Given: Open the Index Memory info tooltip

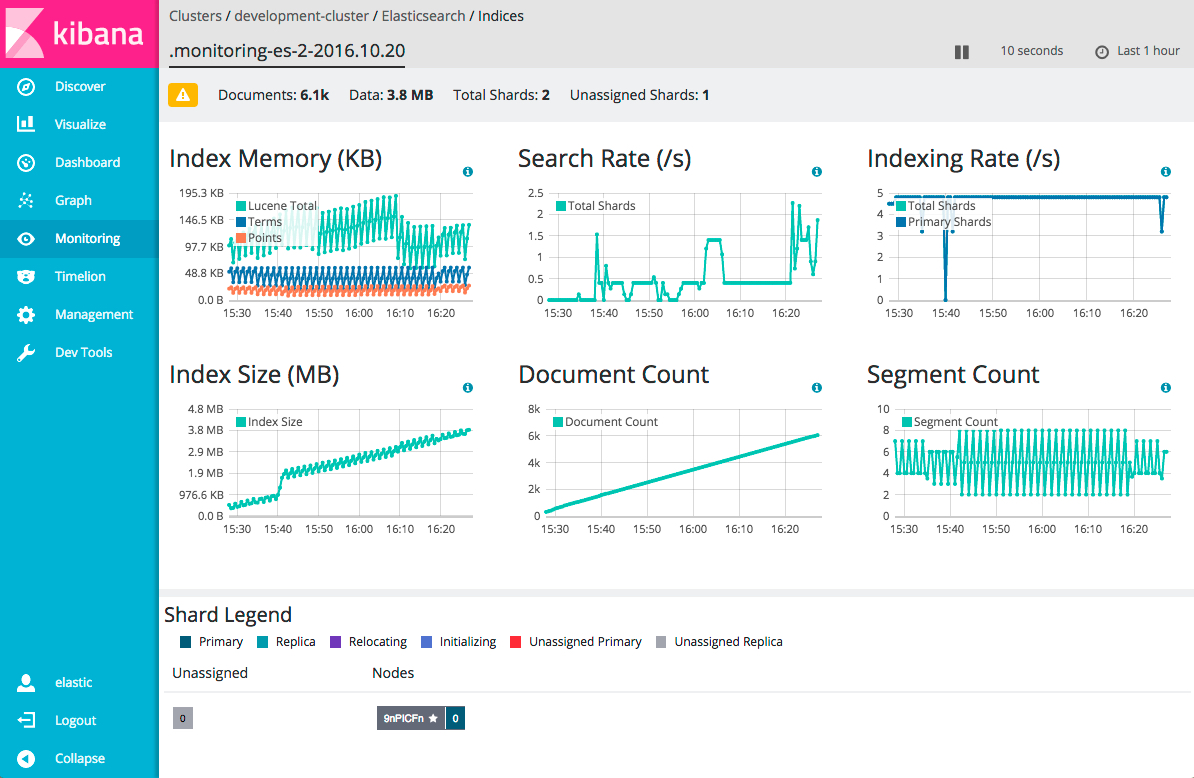Looking at the screenshot, I should click(x=467, y=171).
